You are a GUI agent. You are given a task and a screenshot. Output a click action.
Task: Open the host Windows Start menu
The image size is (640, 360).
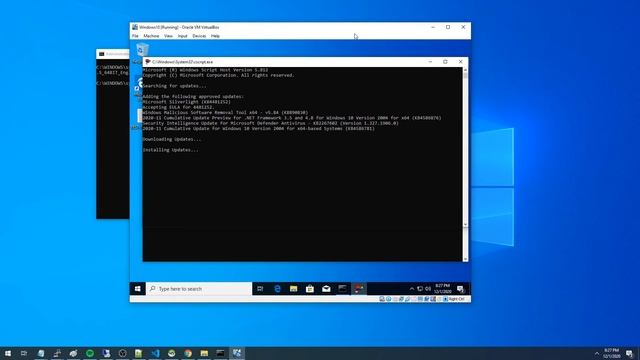(8, 353)
